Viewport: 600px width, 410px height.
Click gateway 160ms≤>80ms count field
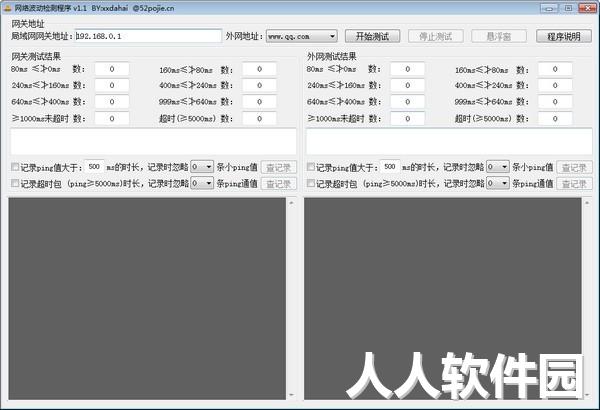tap(259, 69)
